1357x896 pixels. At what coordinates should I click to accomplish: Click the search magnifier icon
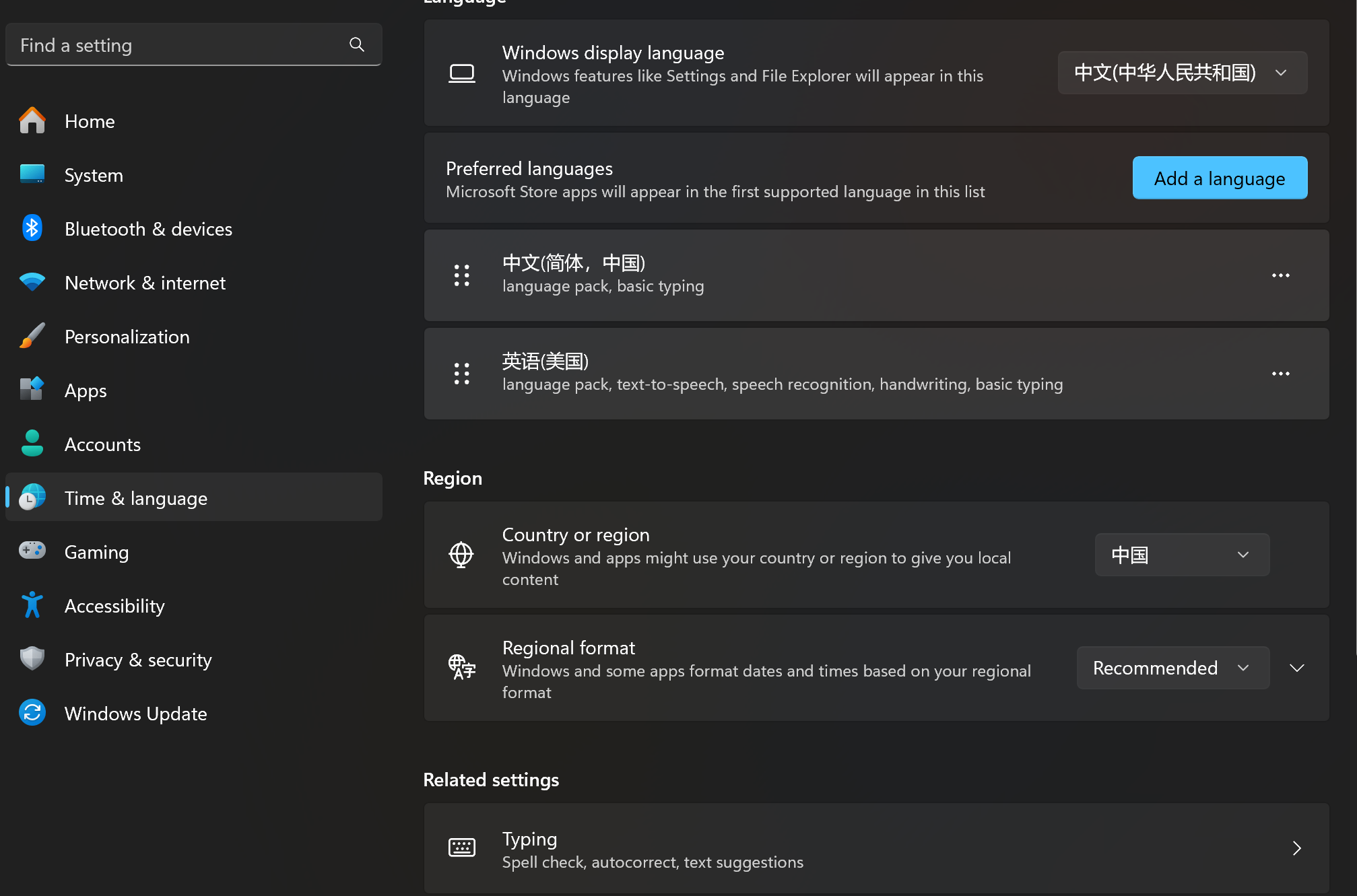pyautogui.click(x=357, y=45)
